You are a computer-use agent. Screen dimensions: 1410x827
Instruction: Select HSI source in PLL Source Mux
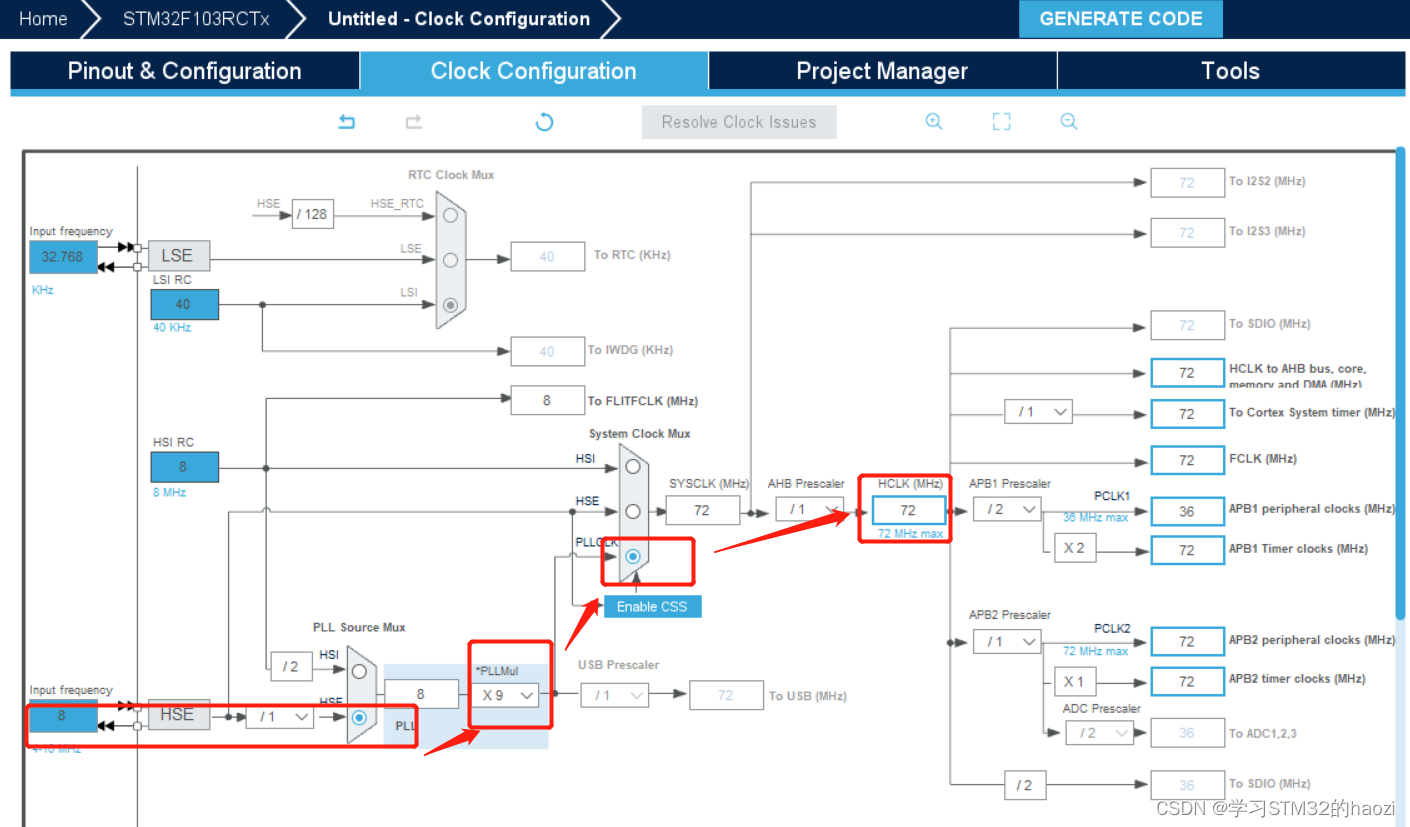click(359, 671)
